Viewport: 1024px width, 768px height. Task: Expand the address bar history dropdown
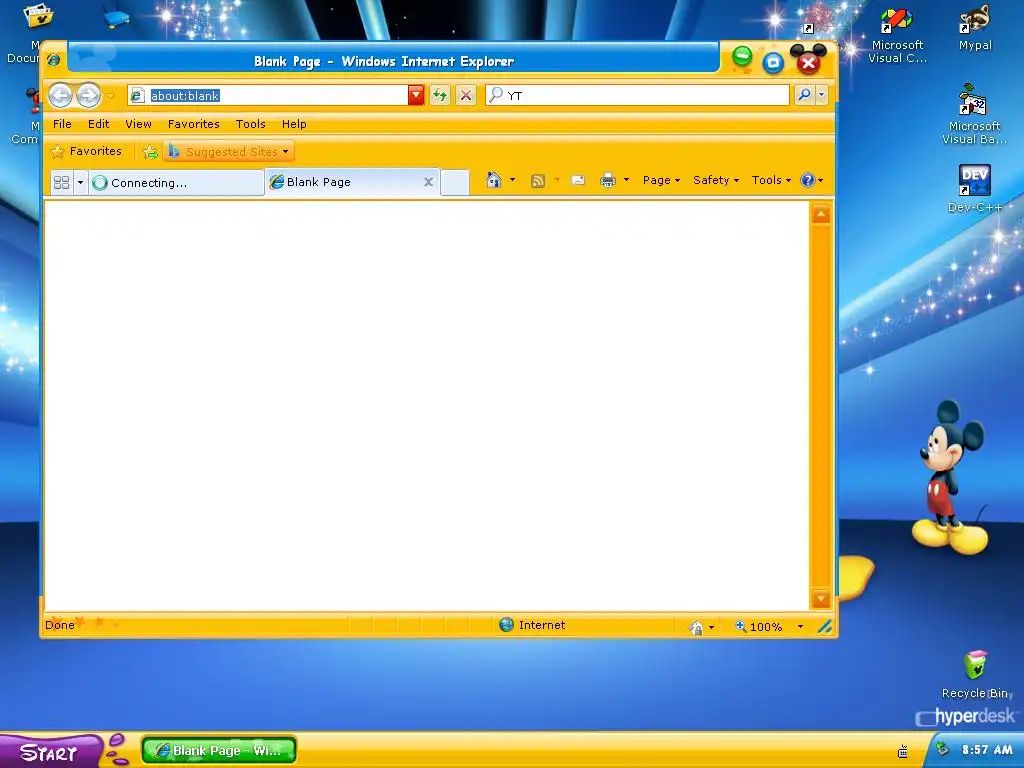[416, 95]
